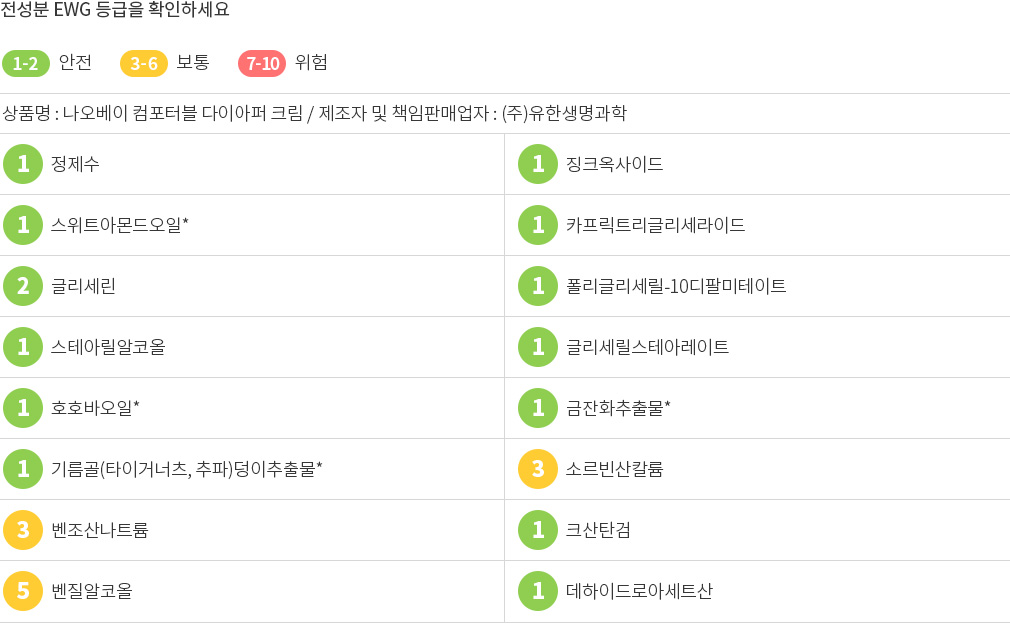This screenshot has width=1010, height=624.
Task: Click the yellow 3-6 보통 grade badge
Action: pos(144,63)
